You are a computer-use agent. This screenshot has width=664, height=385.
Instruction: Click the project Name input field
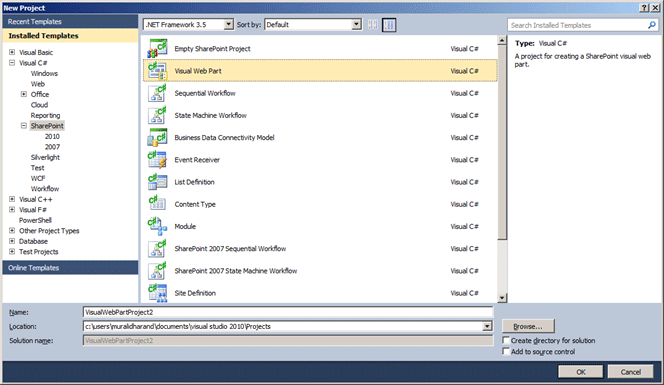click(x=288, y=312)
